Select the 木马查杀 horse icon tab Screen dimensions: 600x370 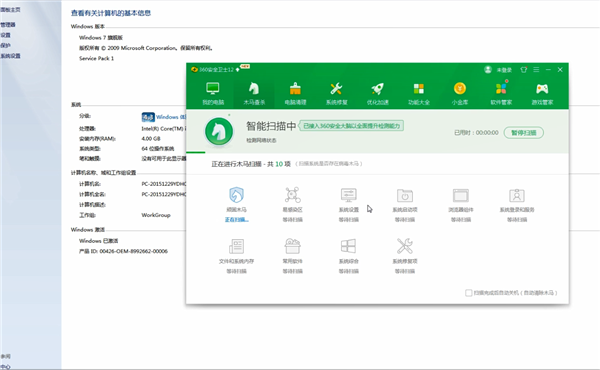click(254, 93)
